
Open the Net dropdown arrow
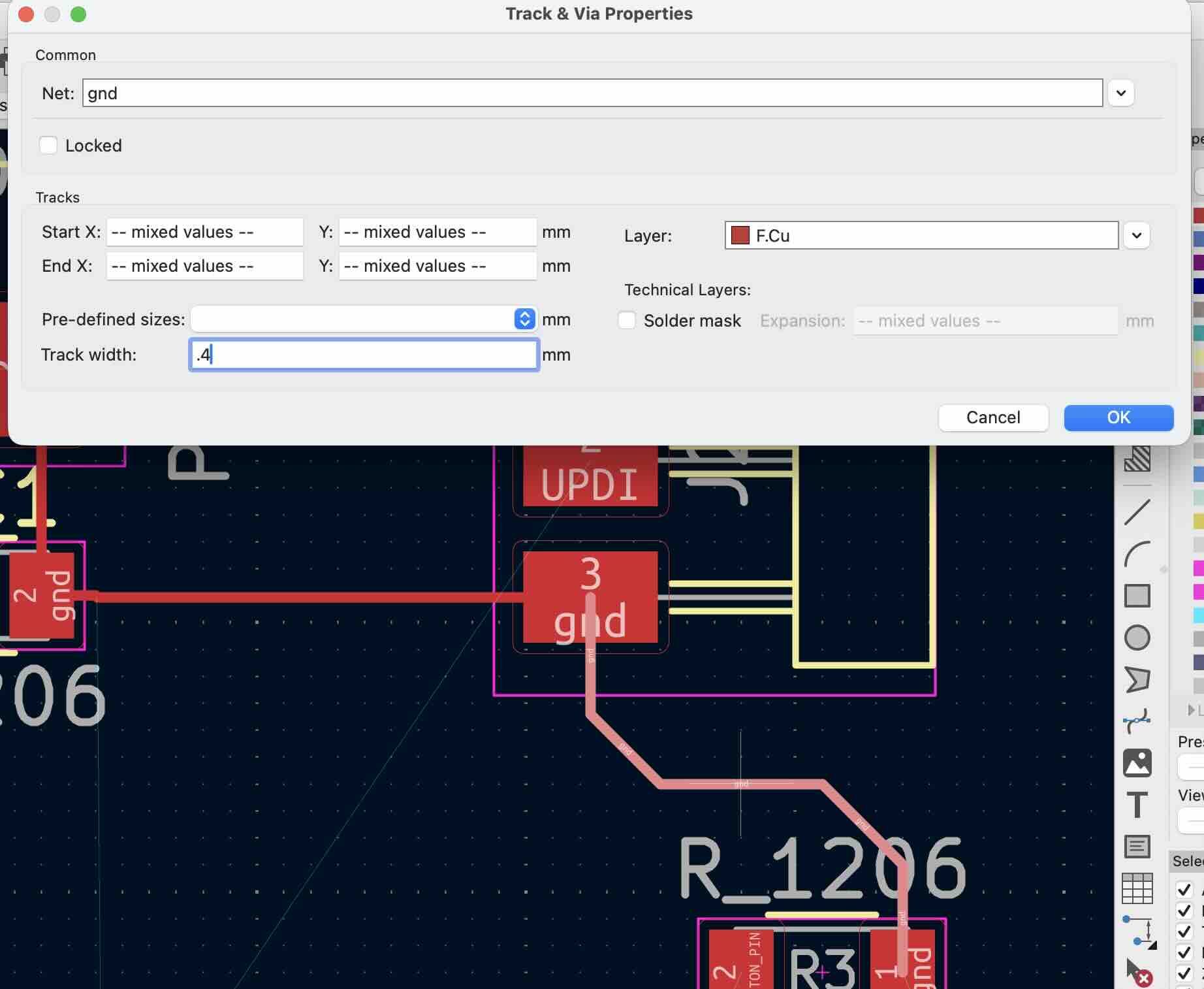(1121, 93)
